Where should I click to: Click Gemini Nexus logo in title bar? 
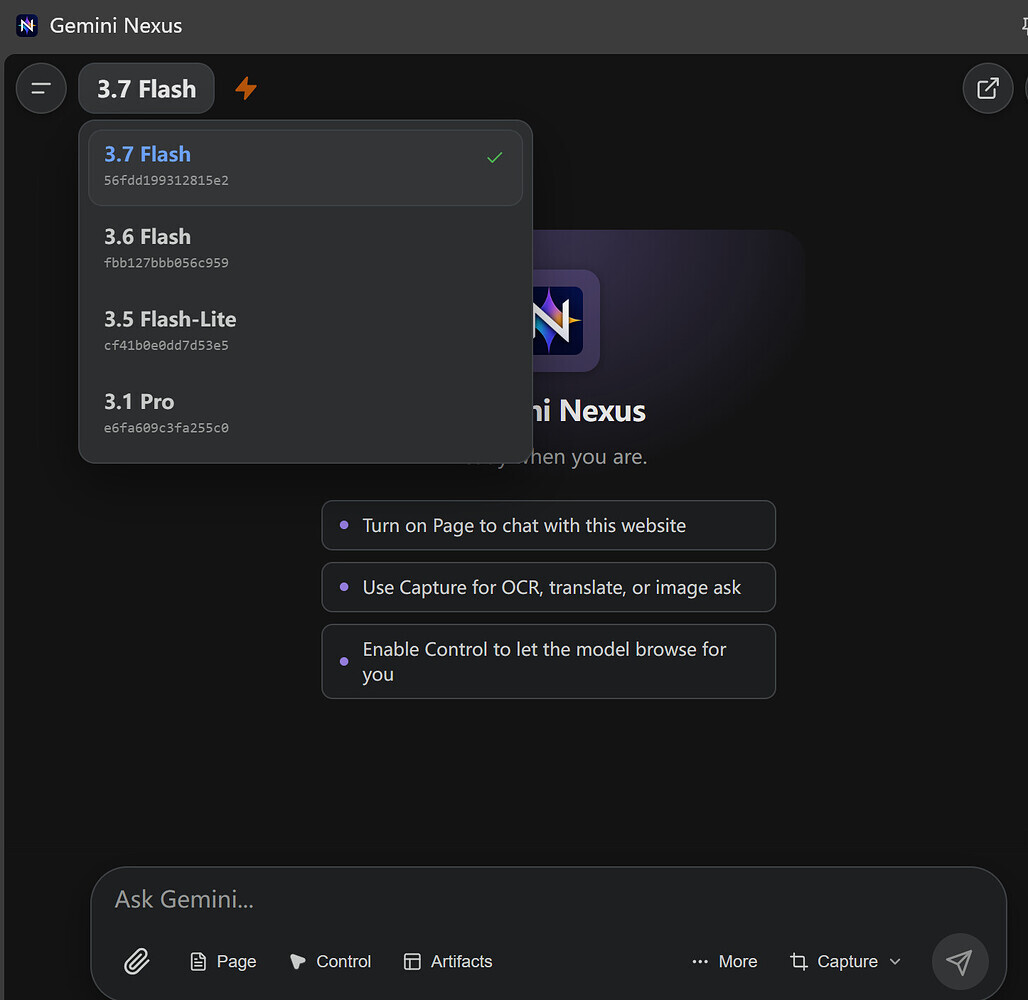click(27, 26)
